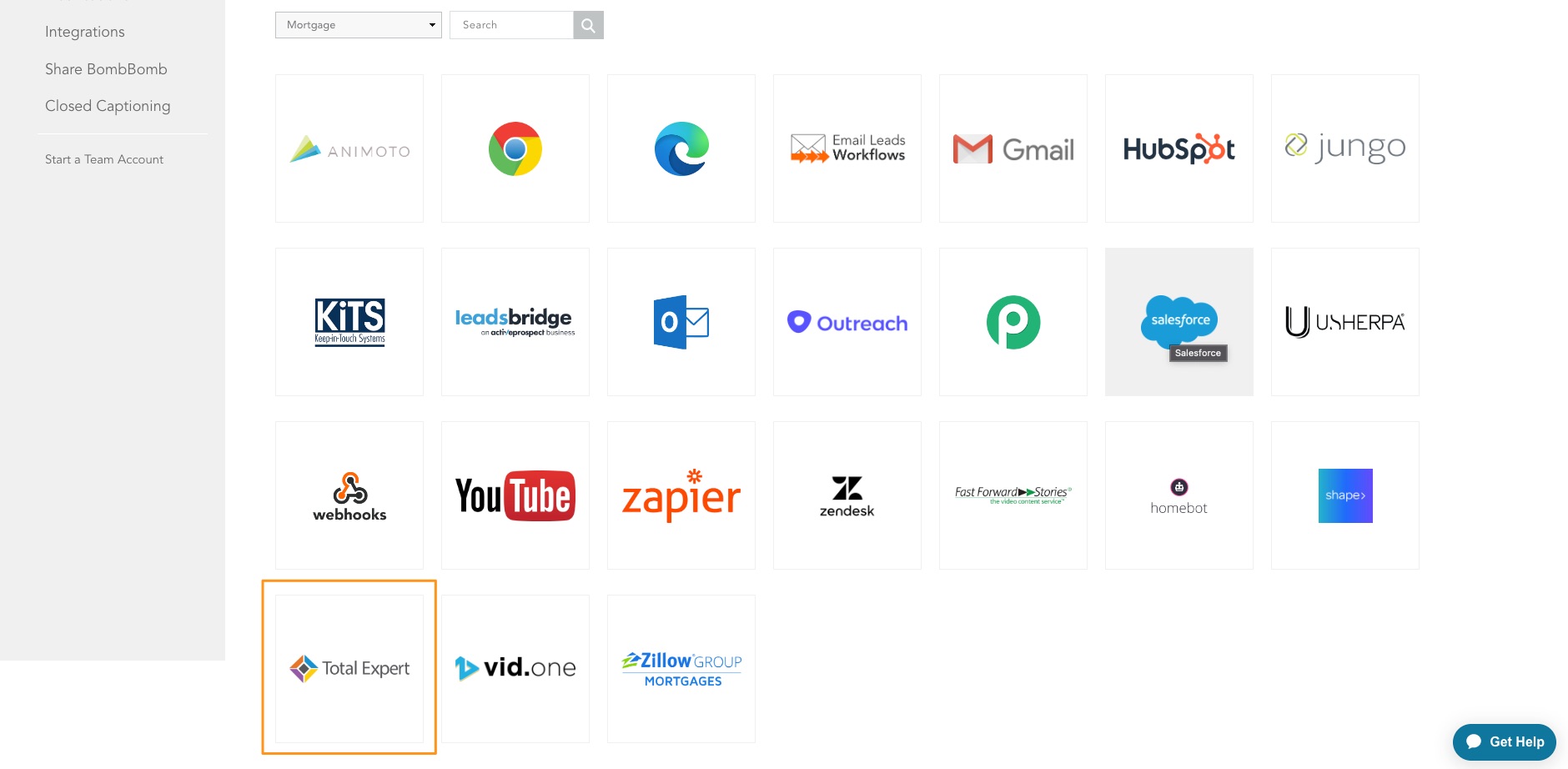The image size is (1568, 769).
Task: Open the Webhooks integration
Action: pyautogui.click(x=349, y=495)
